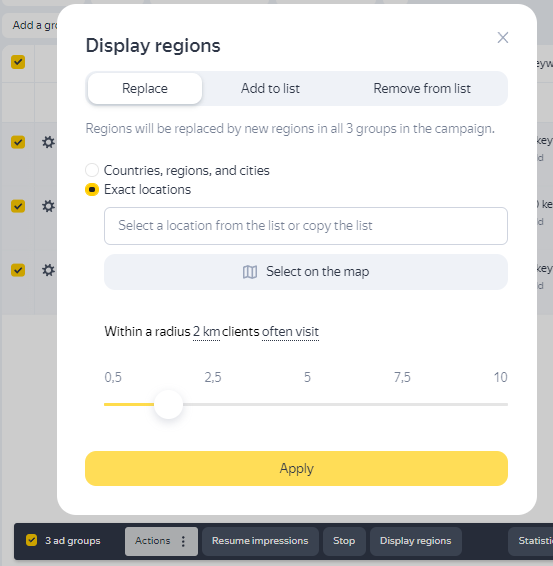This screenshot has width=553, height=566.
Task: Open settings gear for first ad group
Action: coord(48,142)
